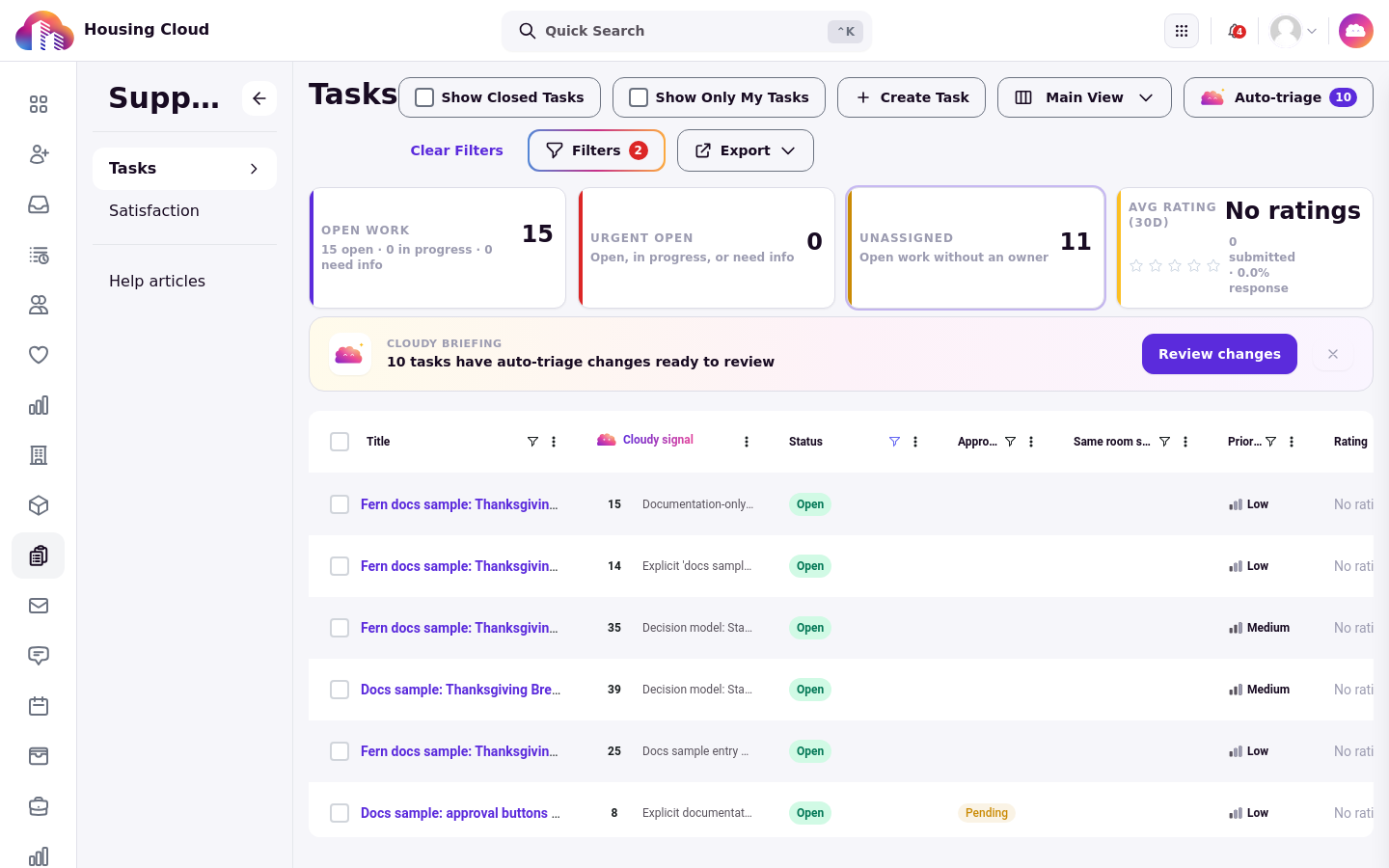Open the calendar sidebar icon
1389x868 pixels.
(x=39, y=706)
